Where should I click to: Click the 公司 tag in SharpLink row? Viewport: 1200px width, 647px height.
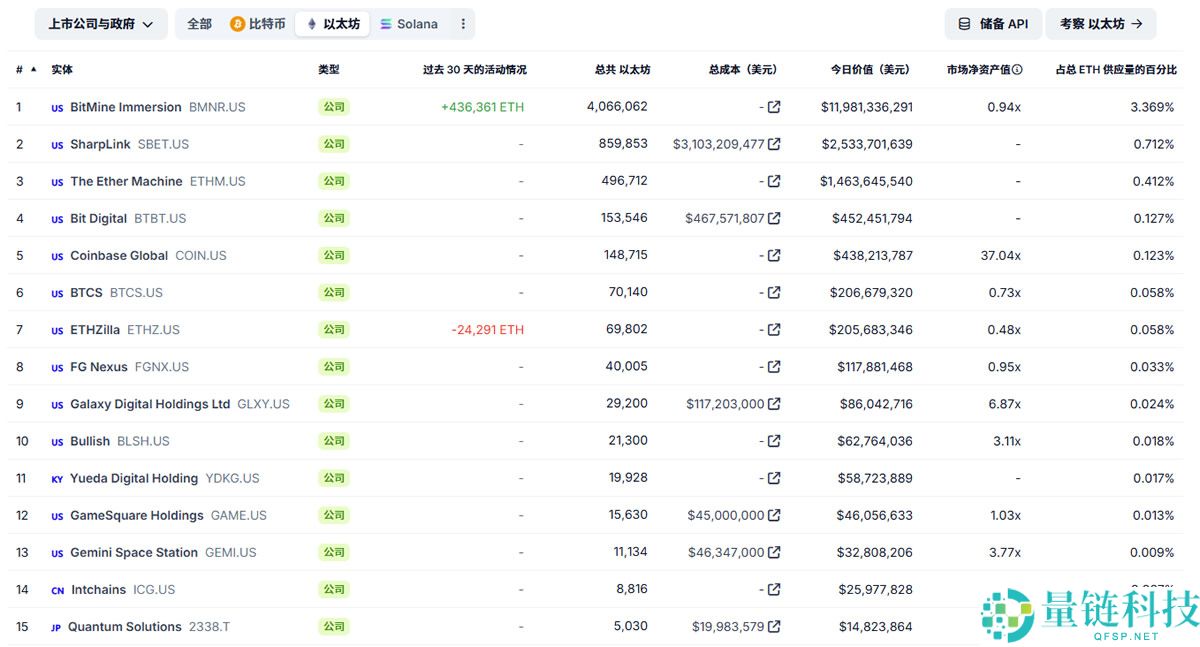pyautogui.click(x=333, y=144)
